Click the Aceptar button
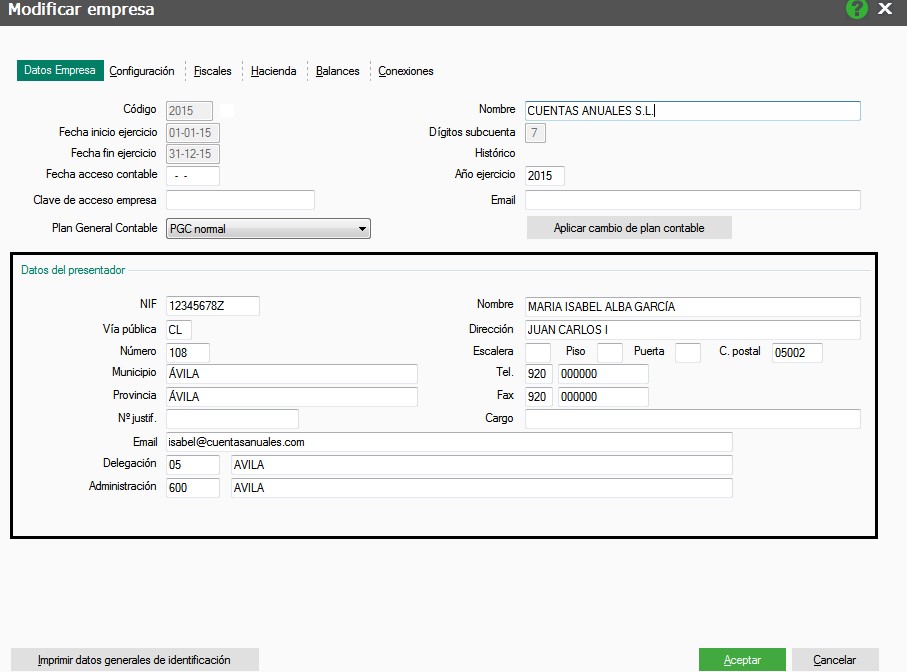Image resolution: width=907 pixels, height=672 pixels. pyautogui.click(x=742, y=660)
